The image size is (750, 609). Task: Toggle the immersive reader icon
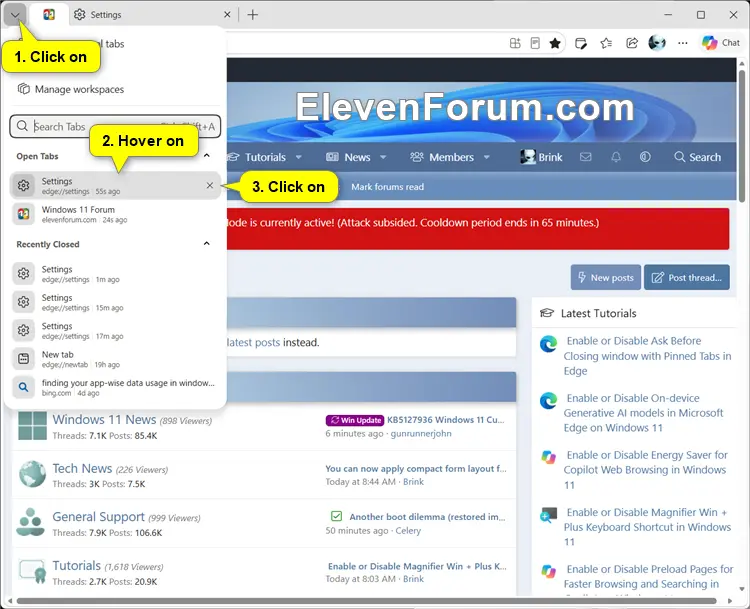(x=535, y=44)
